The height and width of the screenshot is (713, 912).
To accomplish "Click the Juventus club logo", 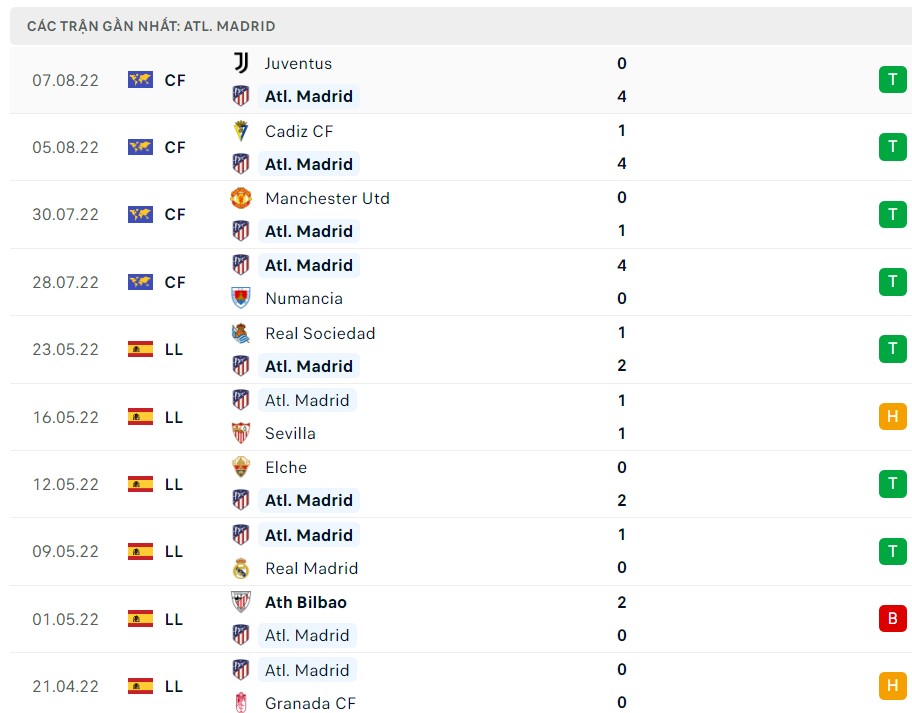I will point(241,63).
